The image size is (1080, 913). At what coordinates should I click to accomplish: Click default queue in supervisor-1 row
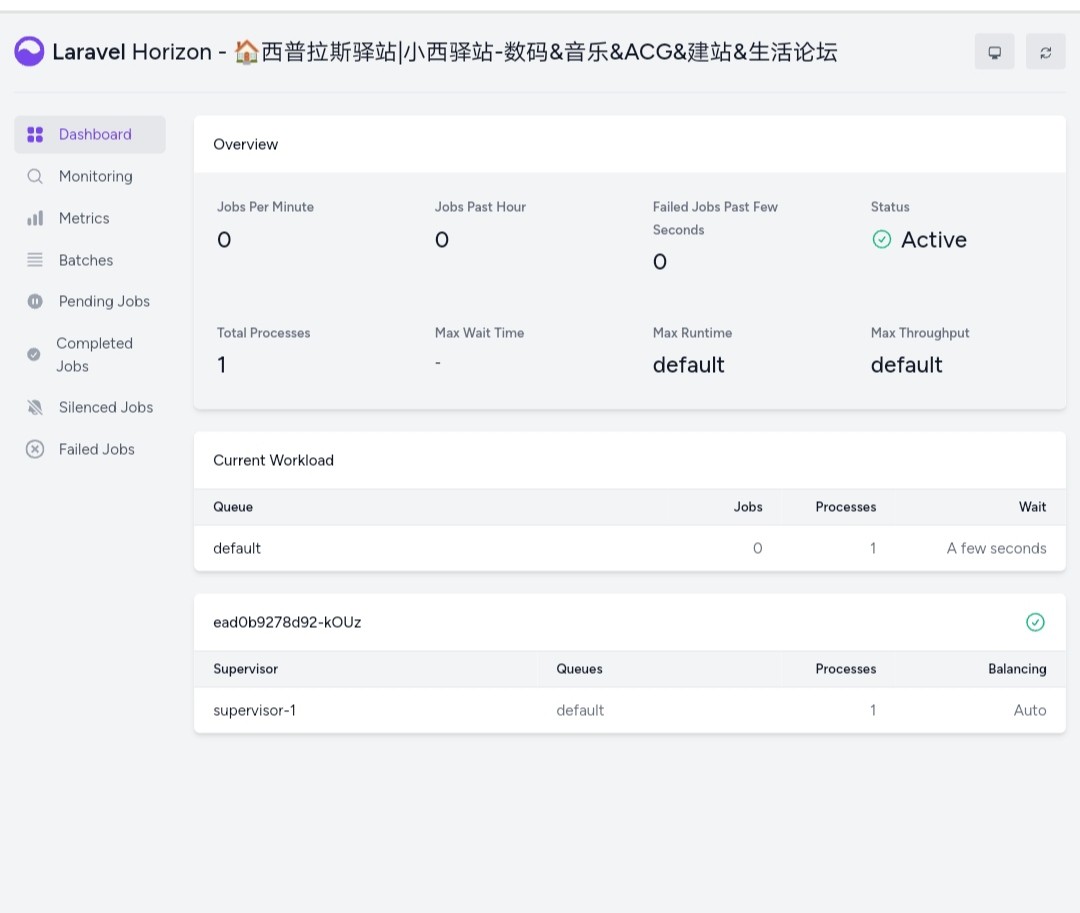click(x=580, y=710)
